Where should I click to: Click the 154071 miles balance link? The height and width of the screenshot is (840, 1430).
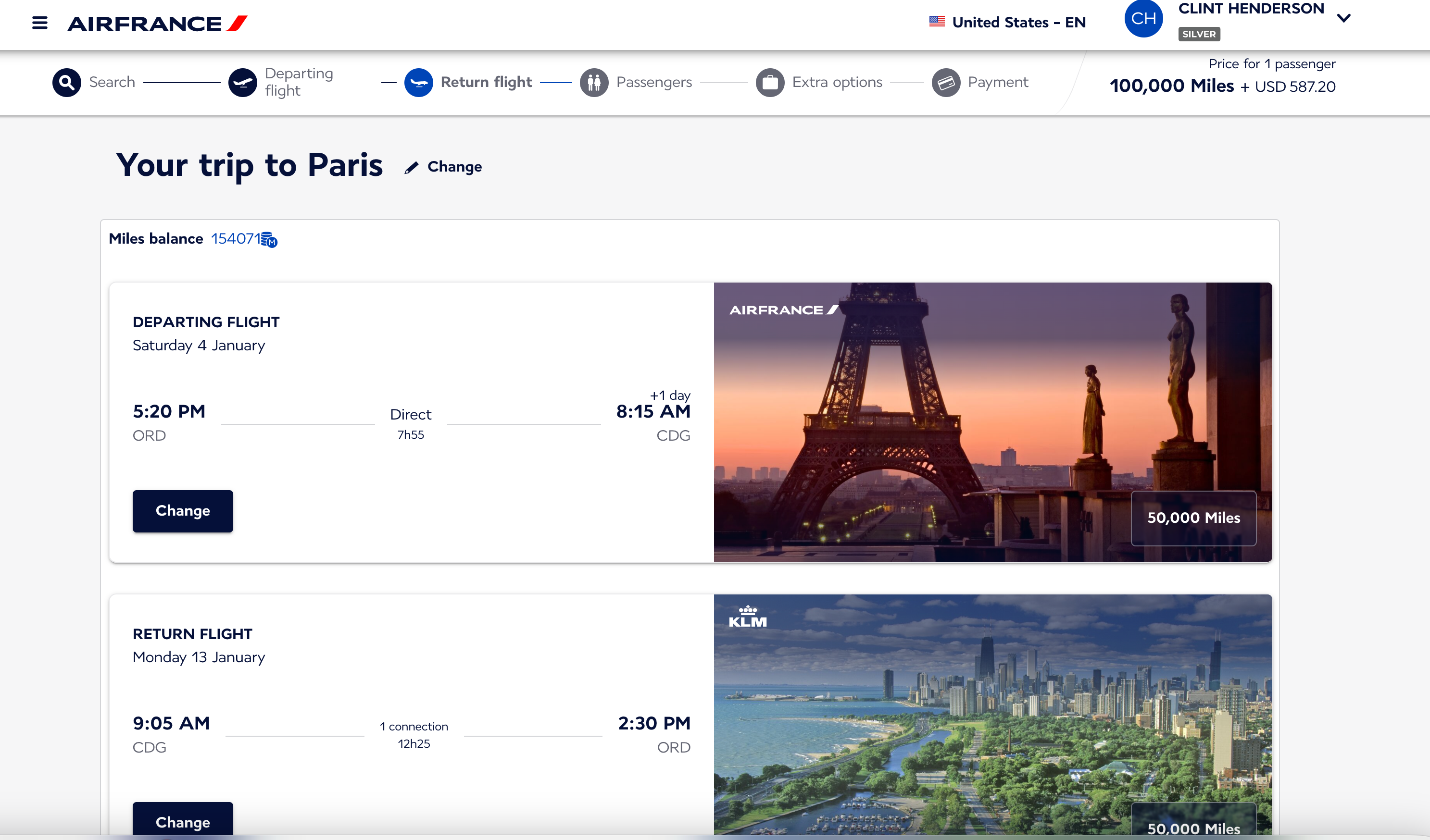[236, 238]
